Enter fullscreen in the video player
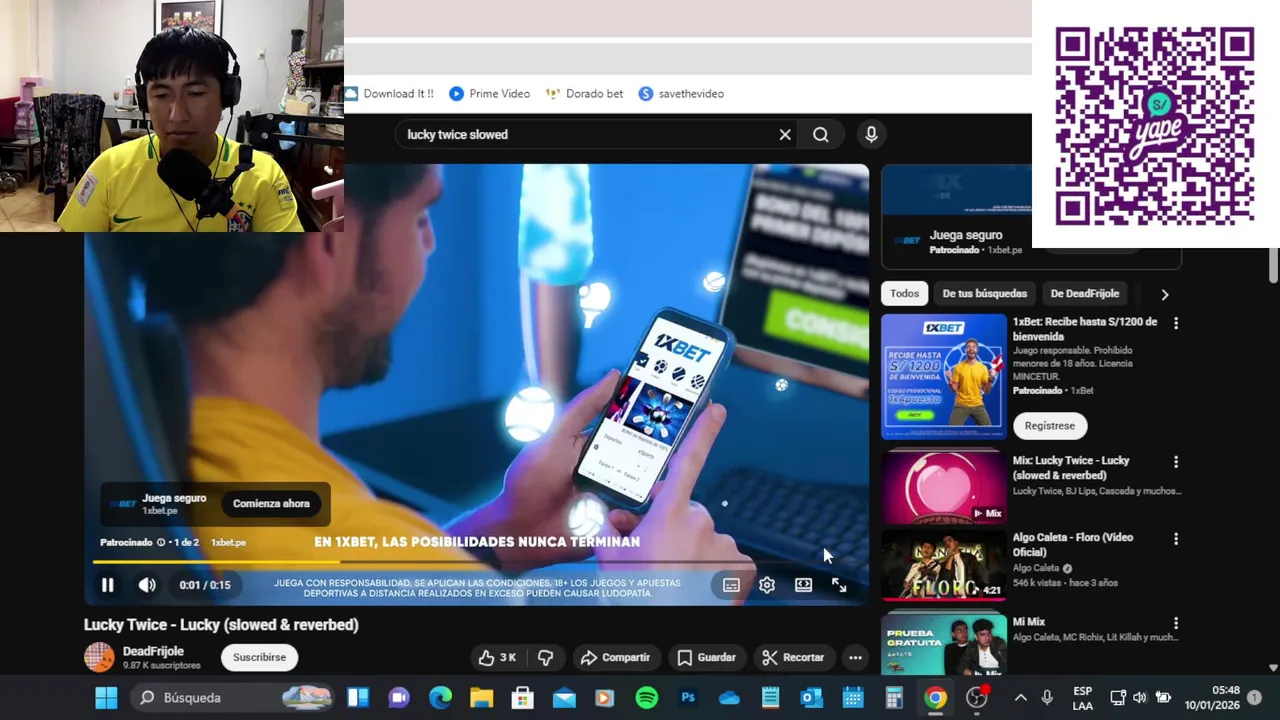Viewport: 1280px width, 720px height. point(839,585)
